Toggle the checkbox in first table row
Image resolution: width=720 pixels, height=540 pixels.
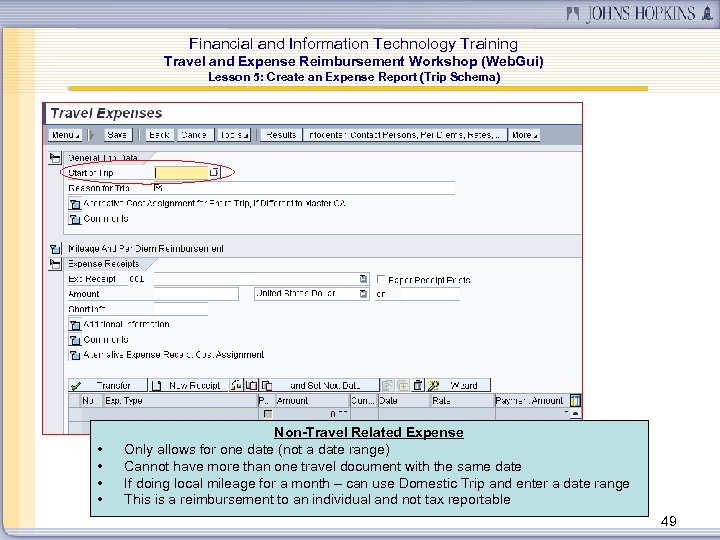[x=268, y=414]
